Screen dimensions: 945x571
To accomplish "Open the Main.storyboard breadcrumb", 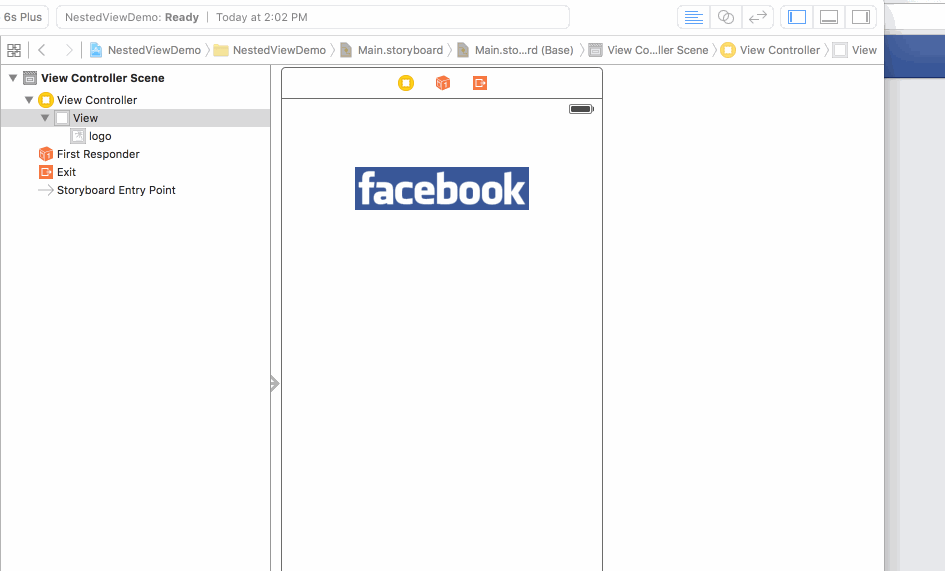I will [391, 50].
